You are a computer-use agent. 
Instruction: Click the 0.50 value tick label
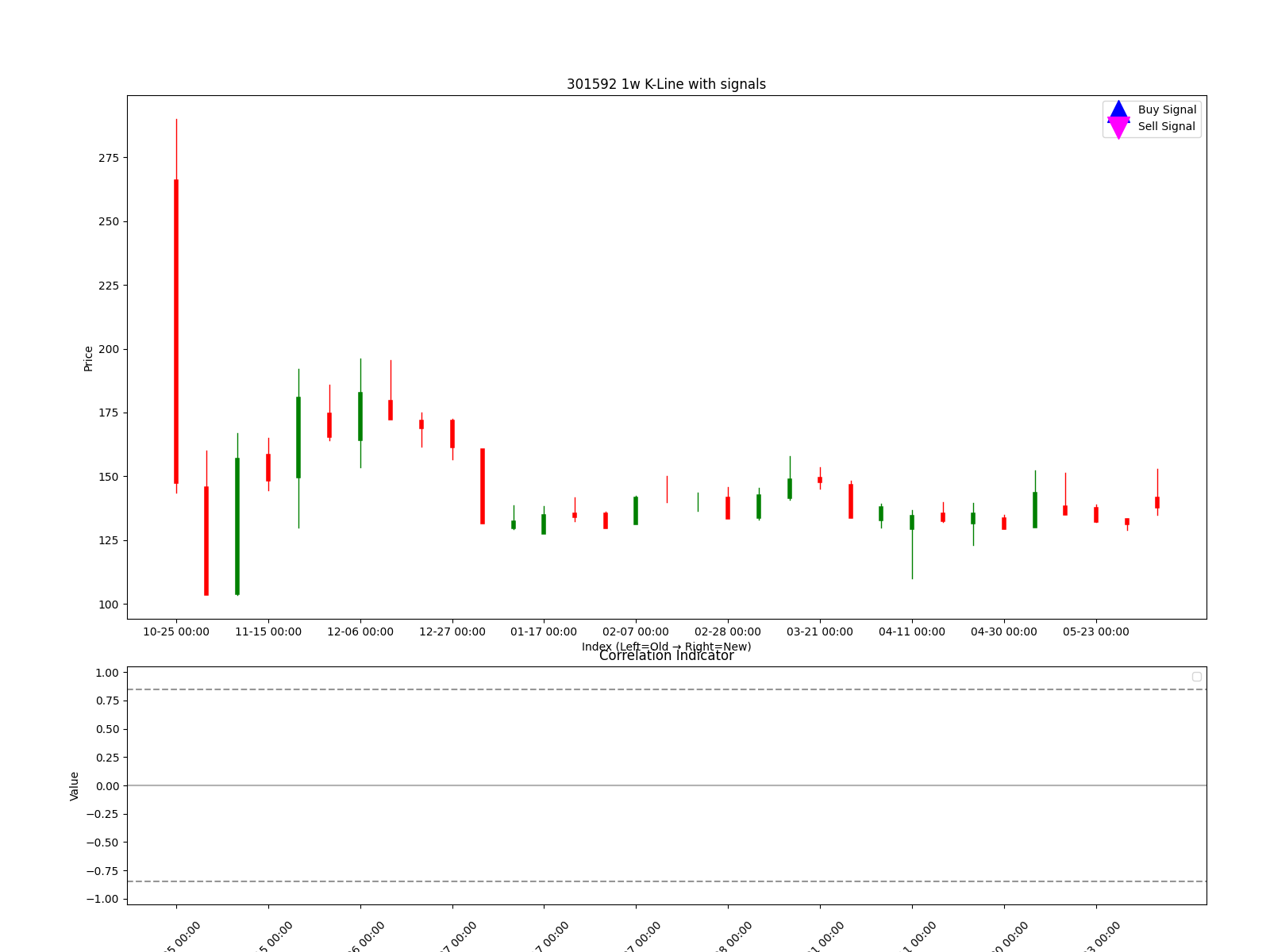(x=107, y=729)
